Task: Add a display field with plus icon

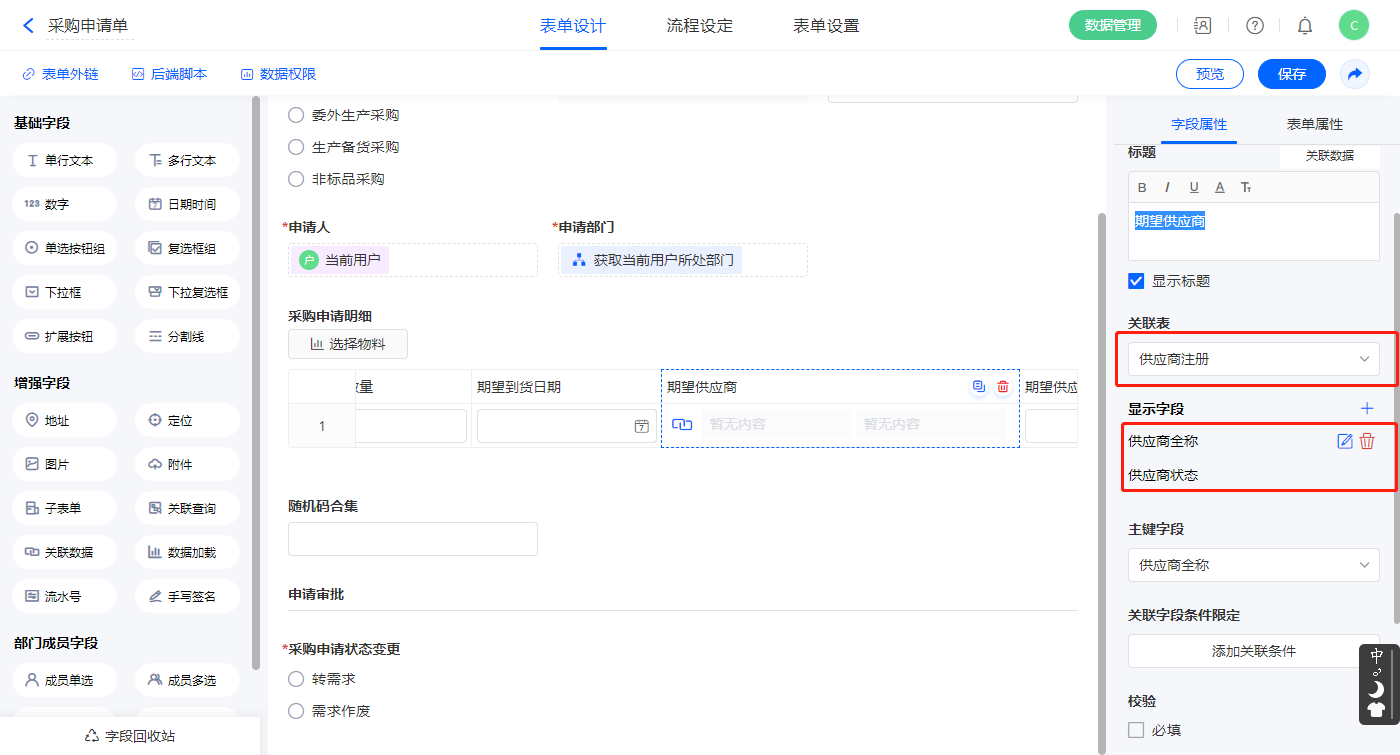Action: click(1367, 408)
